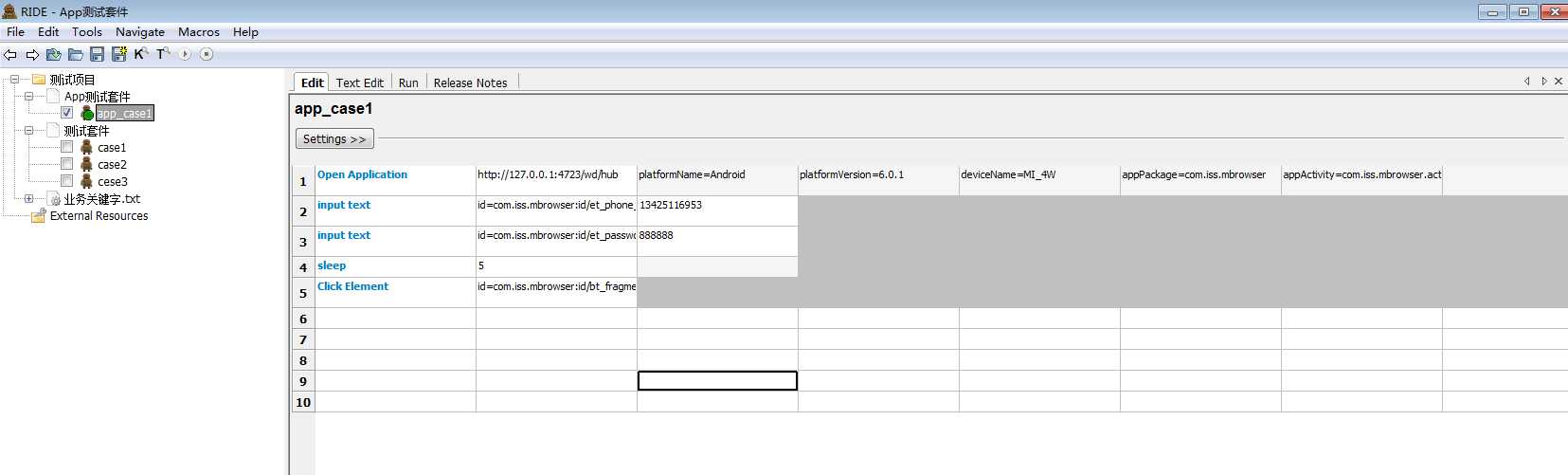The width and height of the screenshot is (1568, 475).
Task: Select the platformName=Android cell
Action: tap(717, 181)
